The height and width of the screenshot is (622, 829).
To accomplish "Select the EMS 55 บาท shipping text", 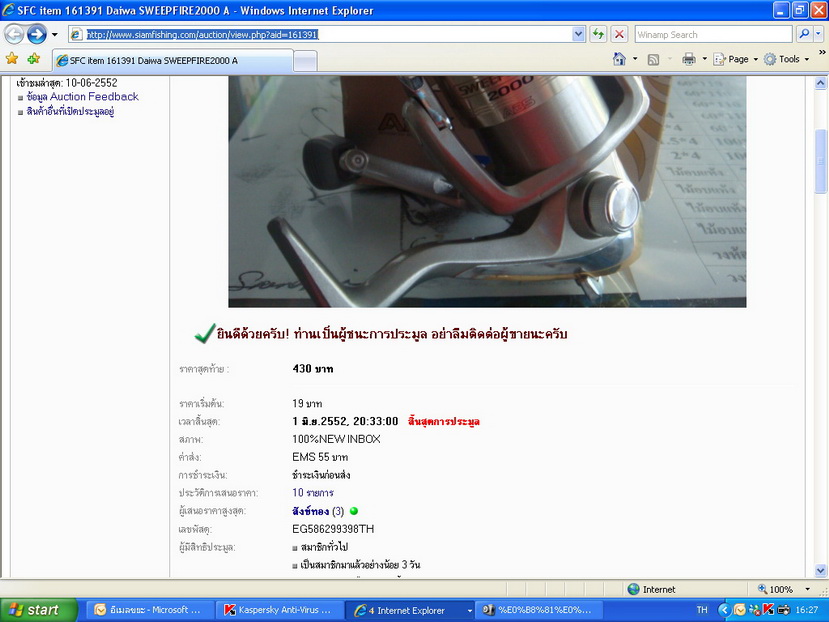I will tap(320, 457).
